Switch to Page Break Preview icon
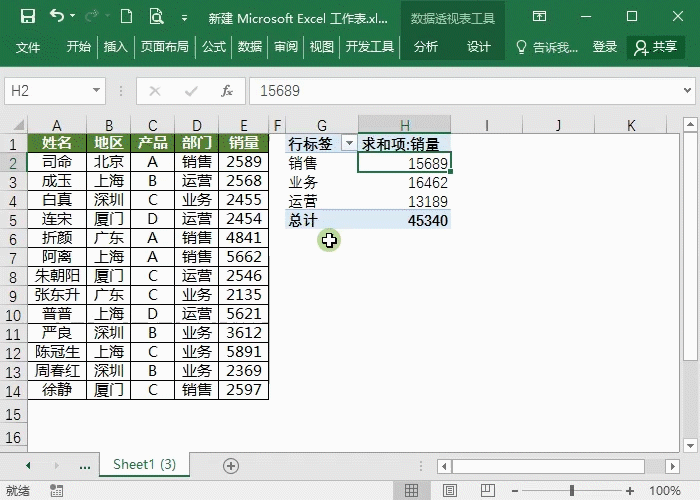This screenshot has height=500, width=700. pos(488,491)
